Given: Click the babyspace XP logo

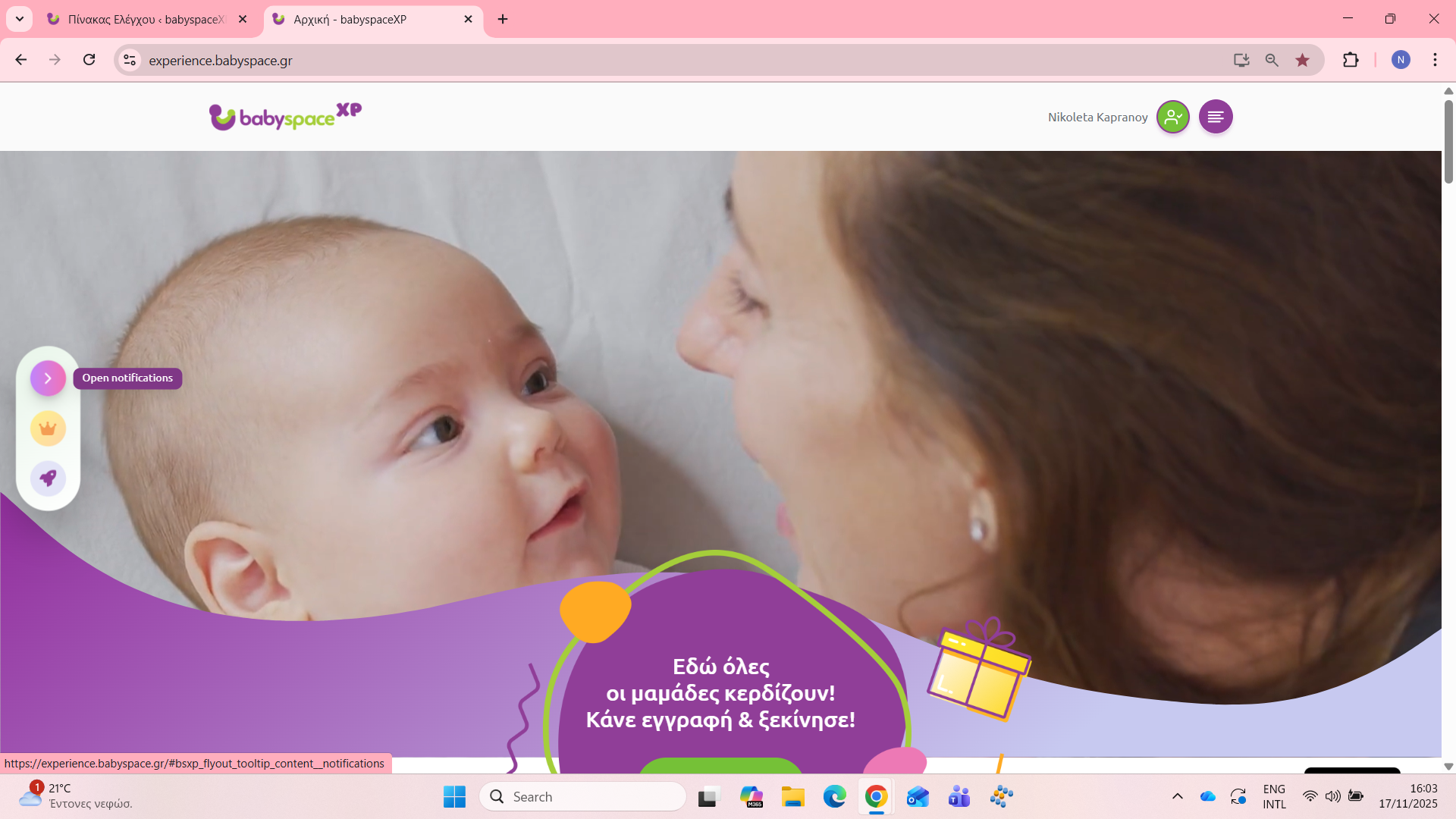Looking at the screenshot, I should coord(285,116).
